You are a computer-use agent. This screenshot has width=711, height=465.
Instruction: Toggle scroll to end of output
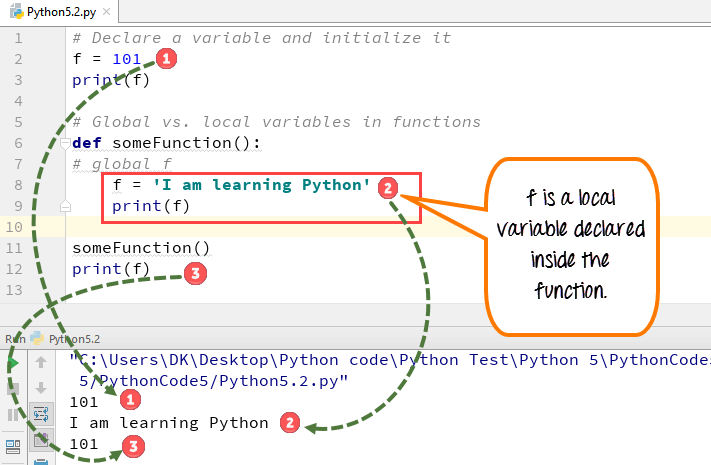(41, 438)
